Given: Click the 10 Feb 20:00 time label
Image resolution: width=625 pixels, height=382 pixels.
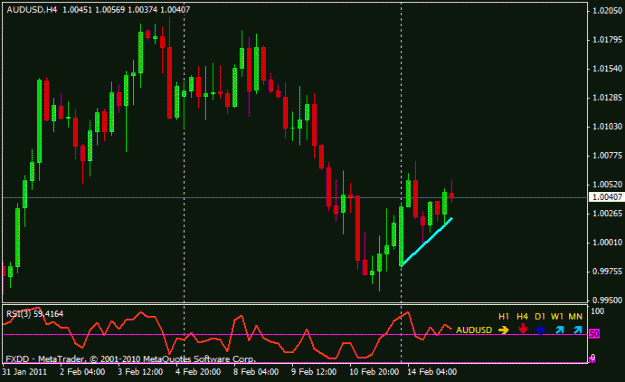Looking at the screenshot, I should pos(374,372).
